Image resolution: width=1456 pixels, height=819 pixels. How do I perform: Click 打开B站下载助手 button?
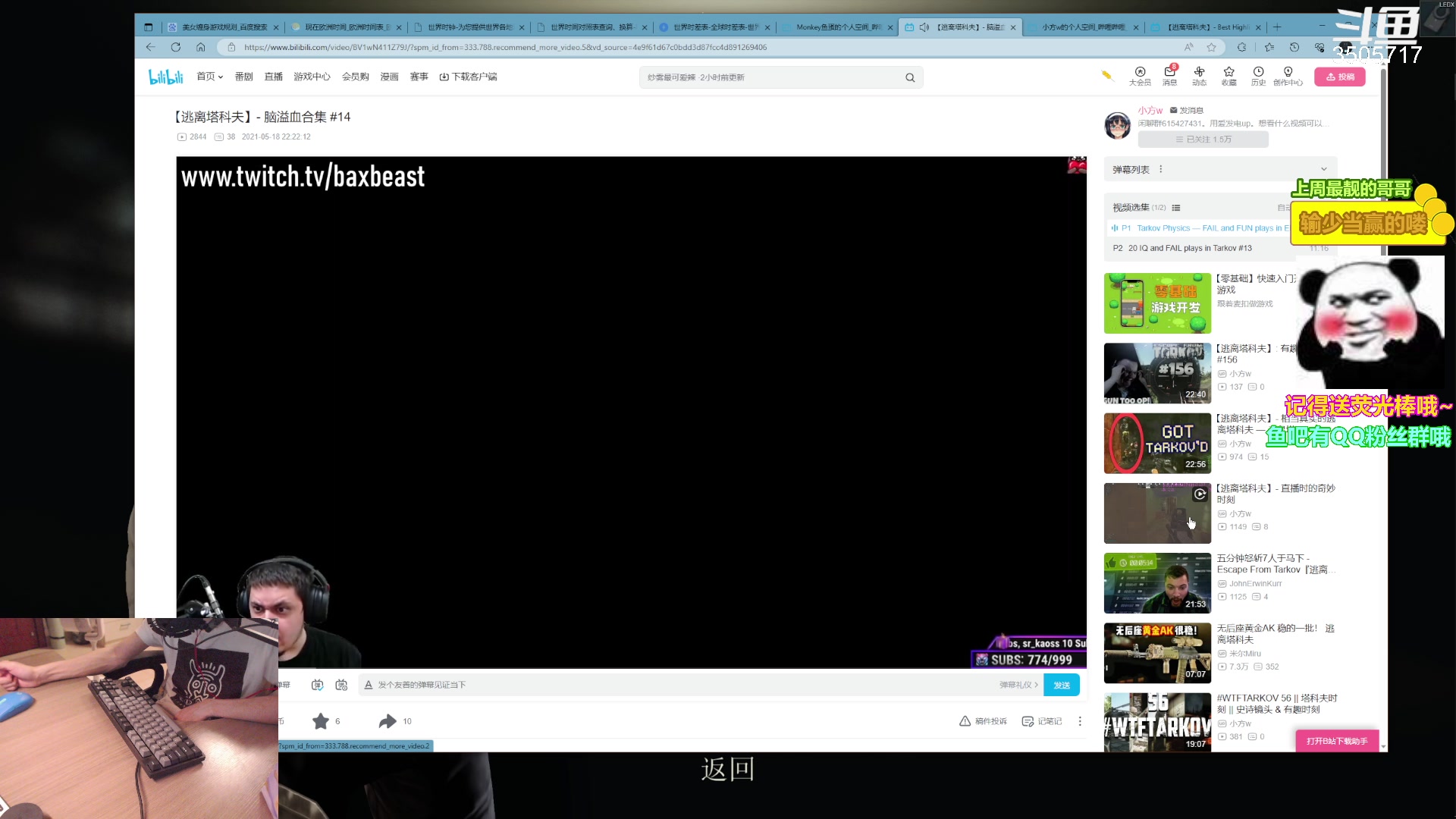tap(1337, 741)
